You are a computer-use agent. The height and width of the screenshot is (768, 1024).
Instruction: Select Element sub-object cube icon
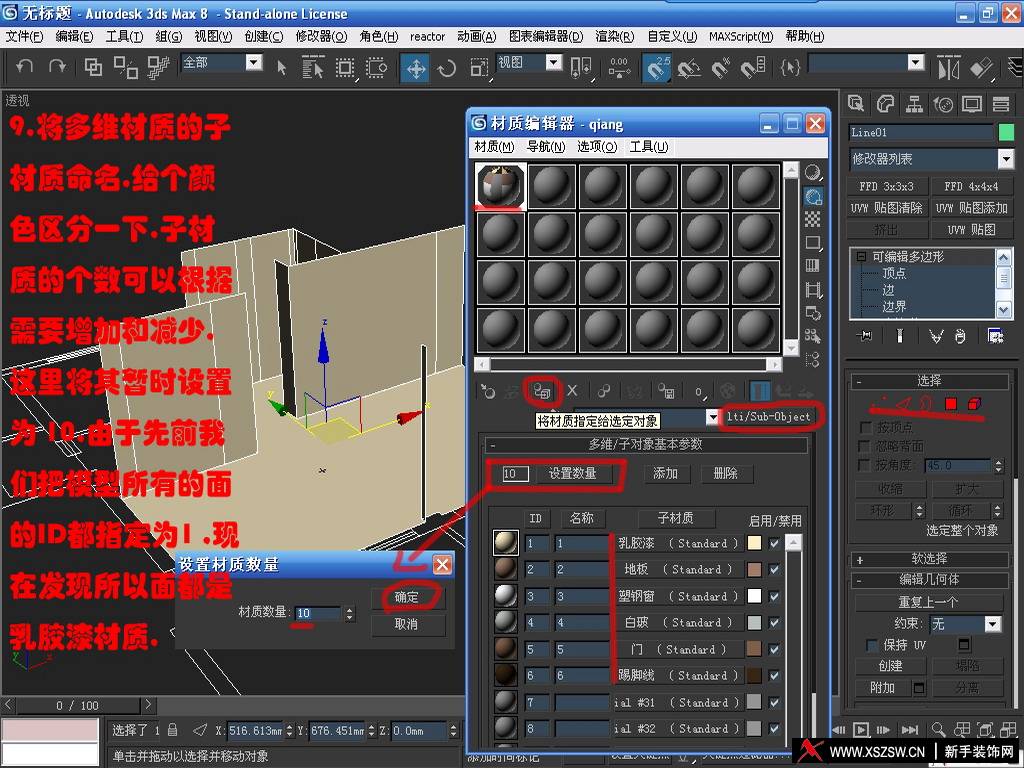(974, 404)
